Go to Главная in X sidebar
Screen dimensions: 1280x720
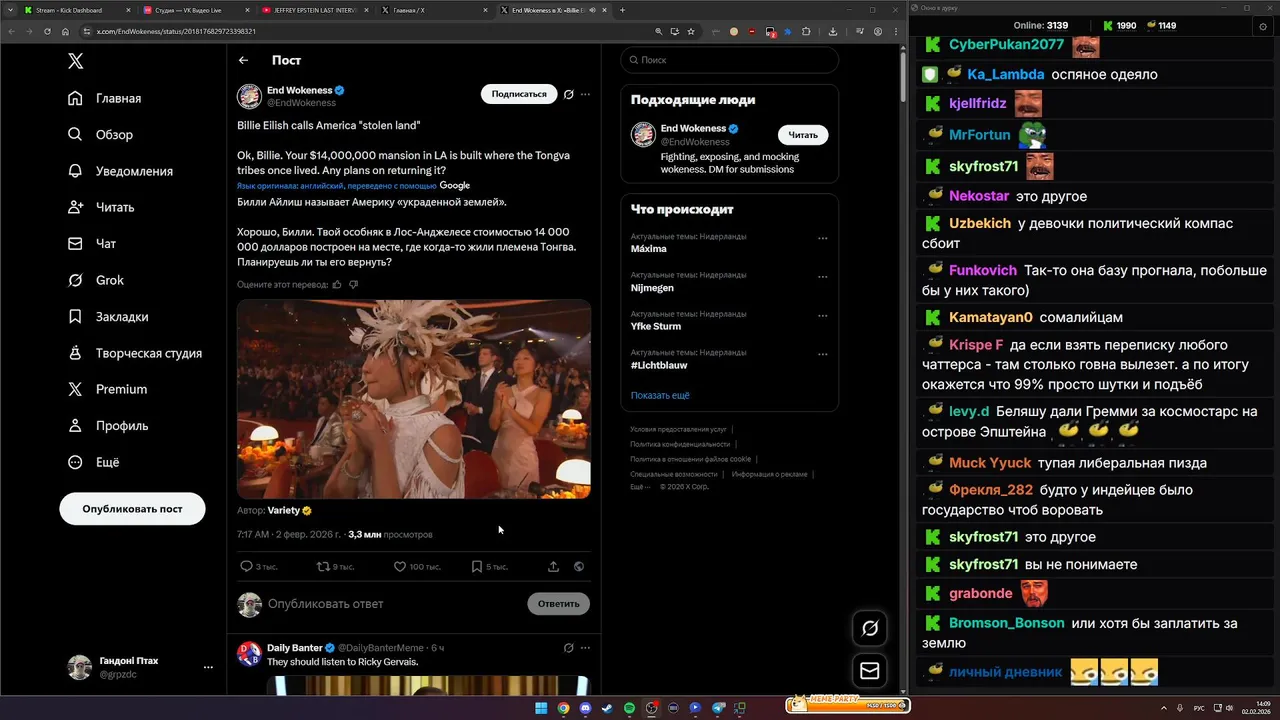(x=105, y=98)
